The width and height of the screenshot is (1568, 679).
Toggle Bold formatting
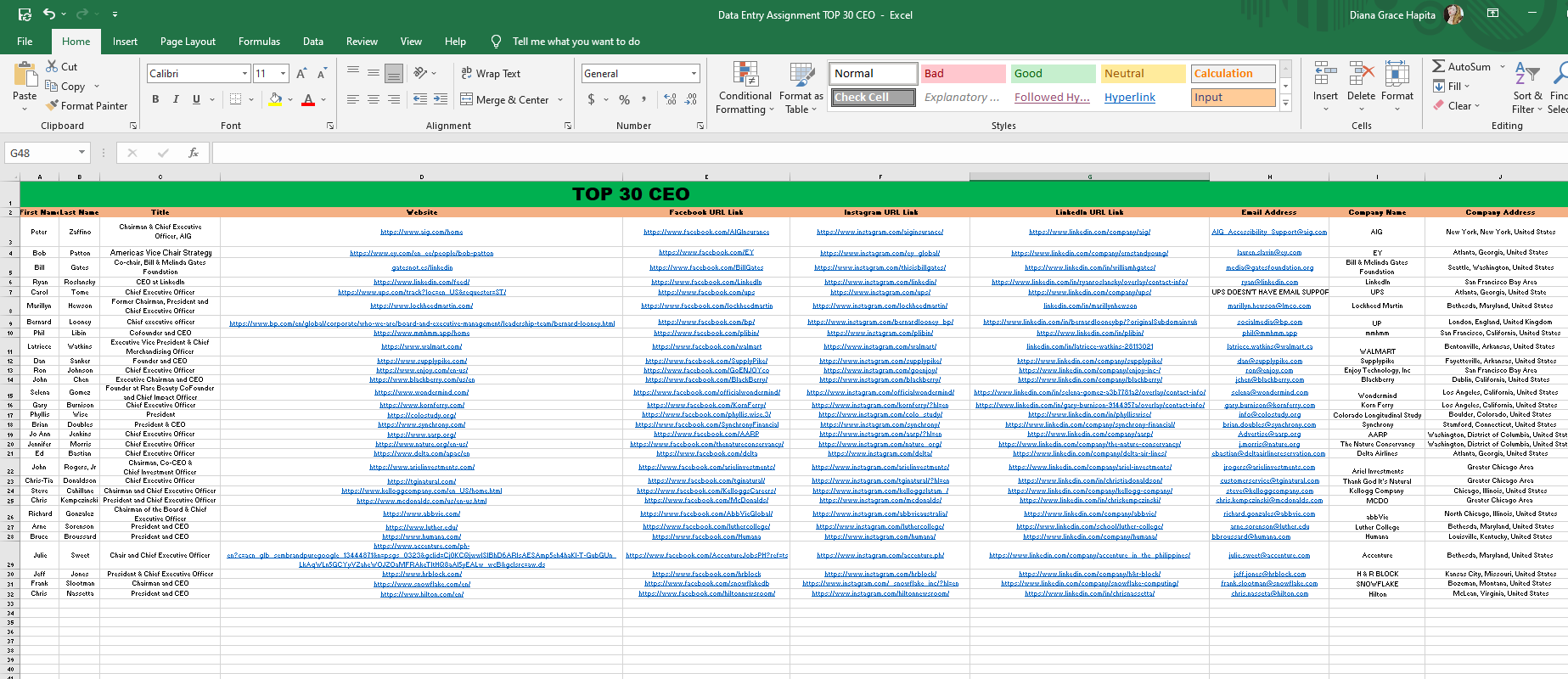pyautogui.click(x=155, y=99)
